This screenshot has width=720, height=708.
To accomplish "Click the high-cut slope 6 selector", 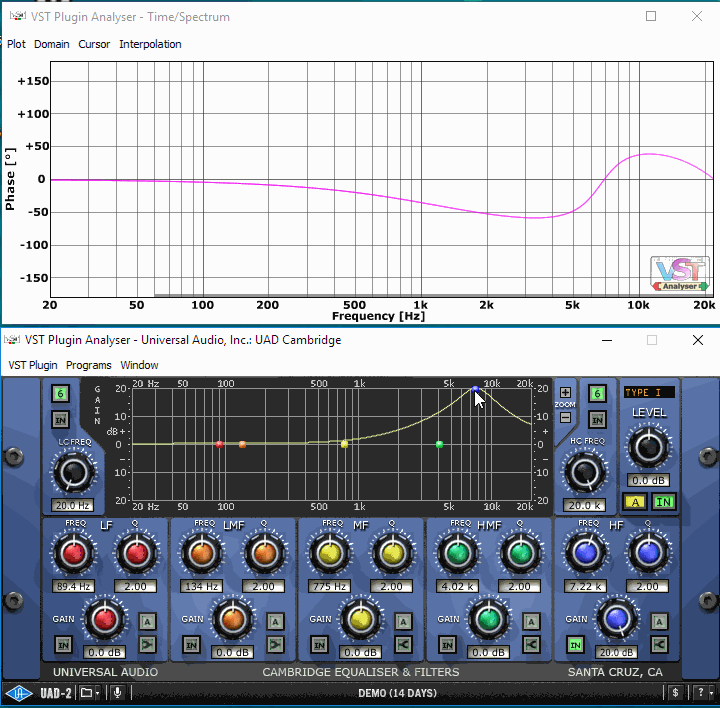I will click(597, 393).
